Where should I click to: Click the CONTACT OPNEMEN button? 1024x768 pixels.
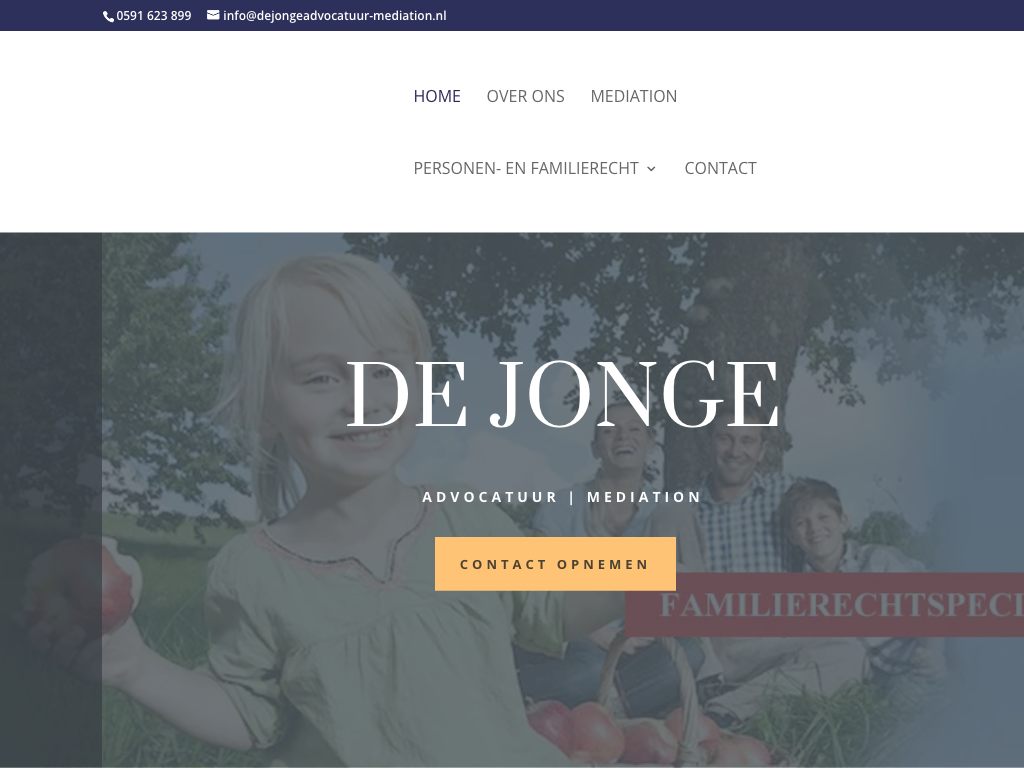(555, 564)
